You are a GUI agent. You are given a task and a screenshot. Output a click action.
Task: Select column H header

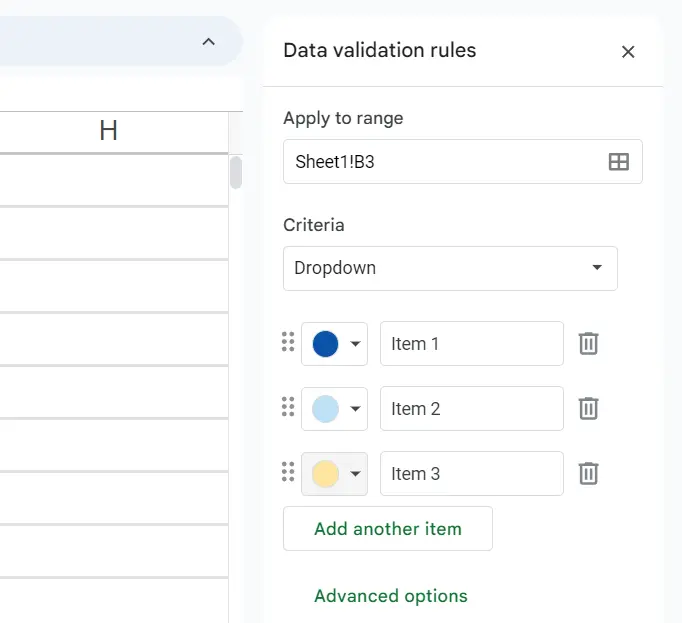109,131
